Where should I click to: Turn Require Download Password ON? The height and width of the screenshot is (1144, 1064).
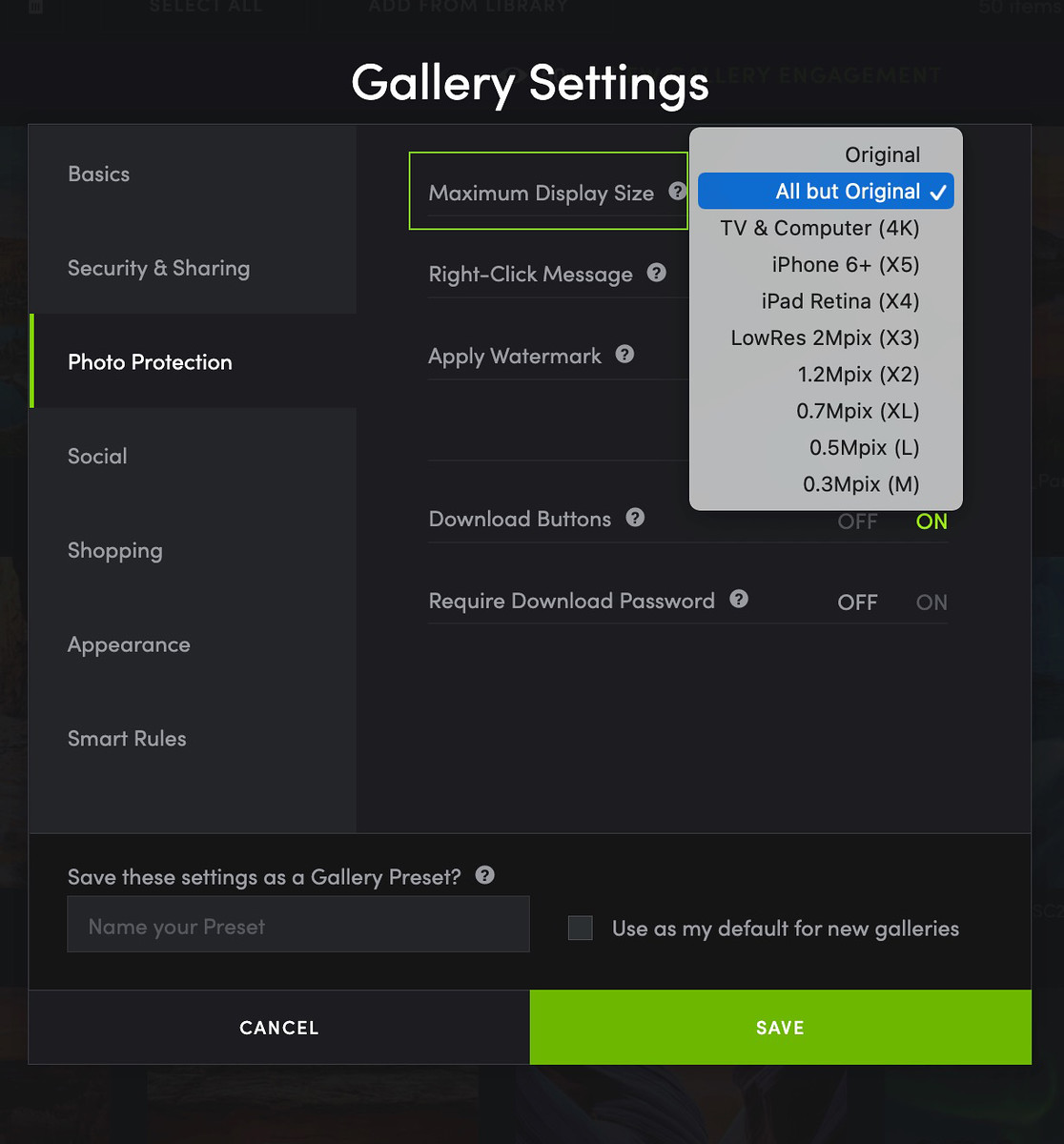click(x=931, y=603)
